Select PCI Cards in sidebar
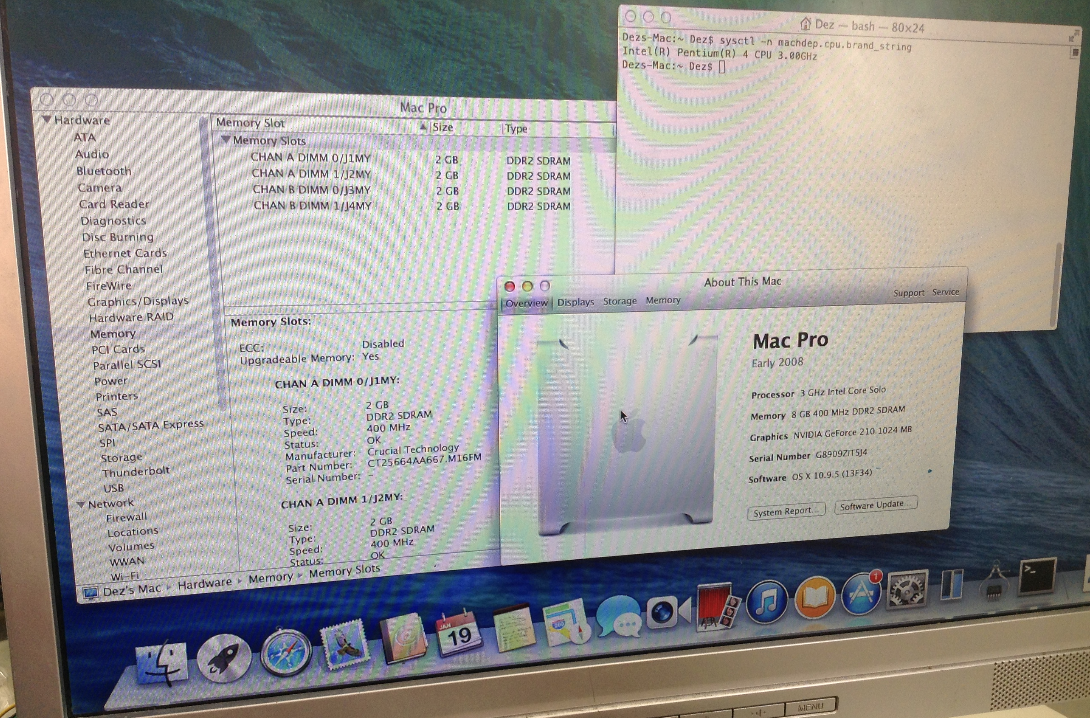1090x718 pixels. (118, 350)
